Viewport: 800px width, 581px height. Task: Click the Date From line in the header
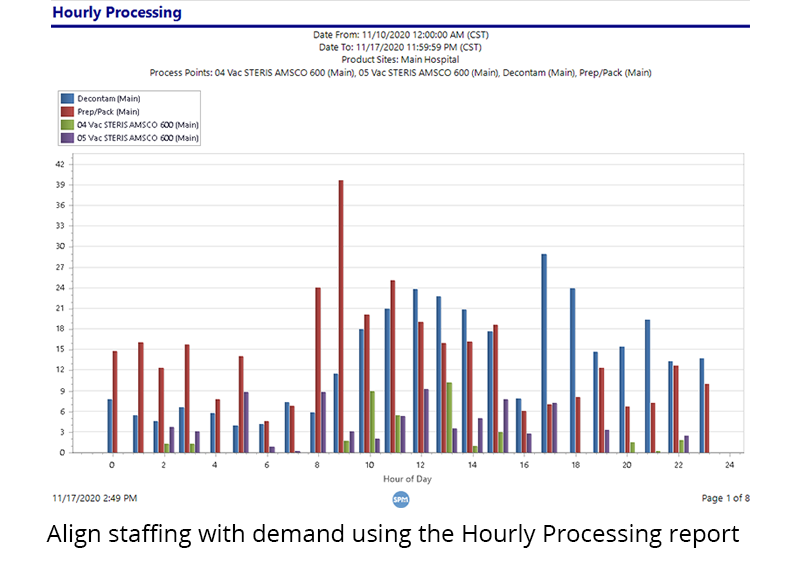pyautogui.click(x=401, y=35)
